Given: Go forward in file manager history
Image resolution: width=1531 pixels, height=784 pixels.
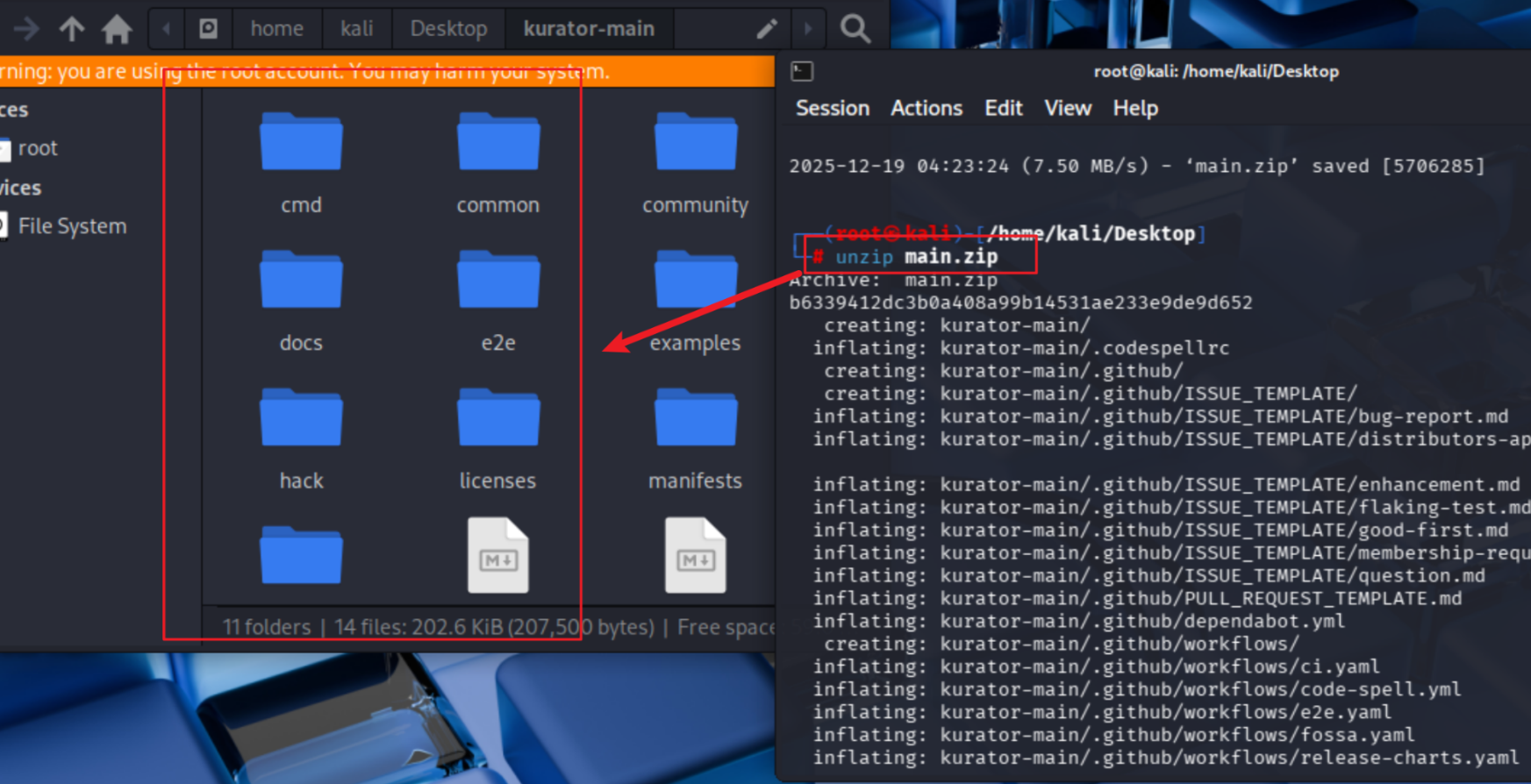Looking at the screenshot, I should click(26, 29).
